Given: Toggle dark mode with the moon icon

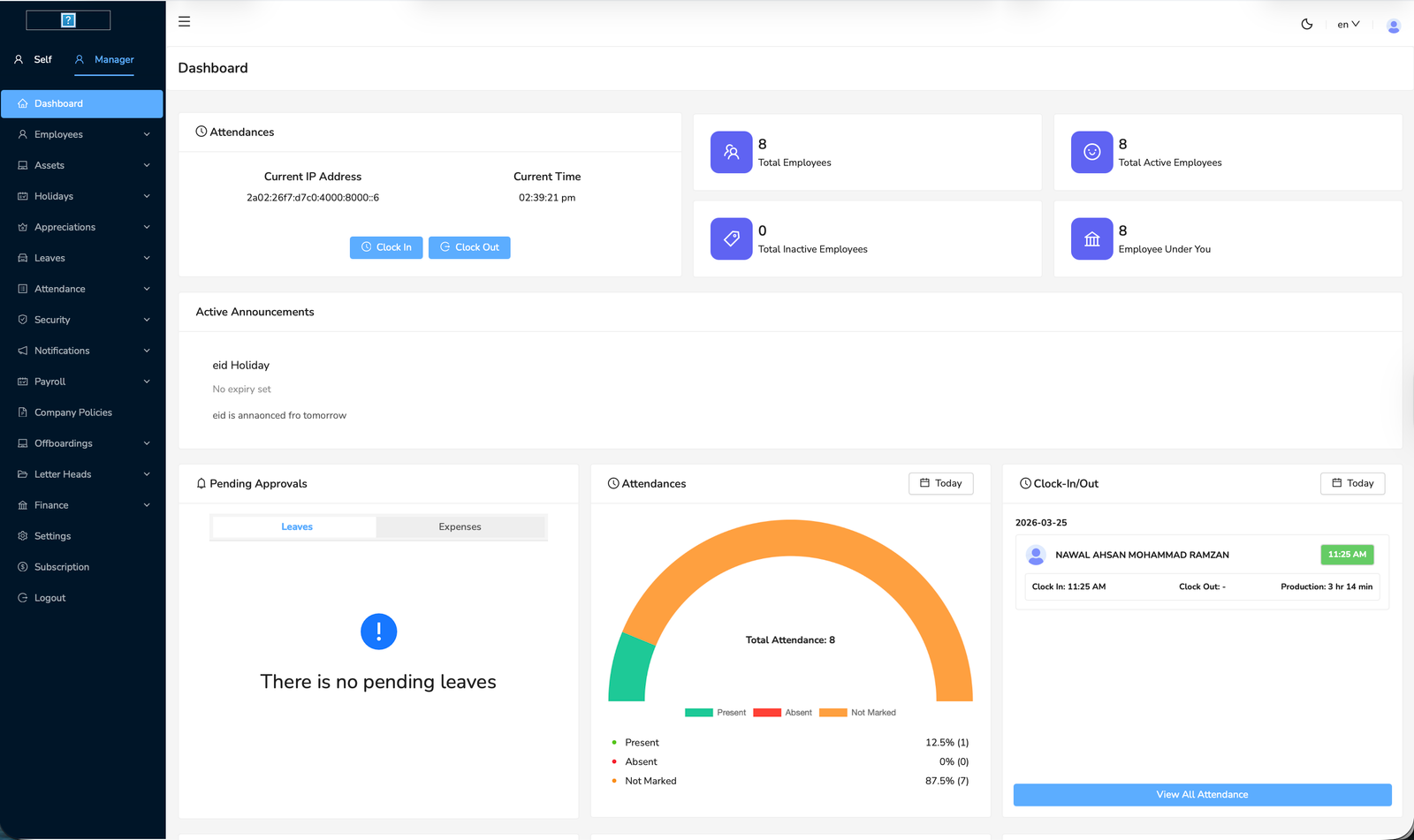Looking at the screenshot, I should 1307,24.
